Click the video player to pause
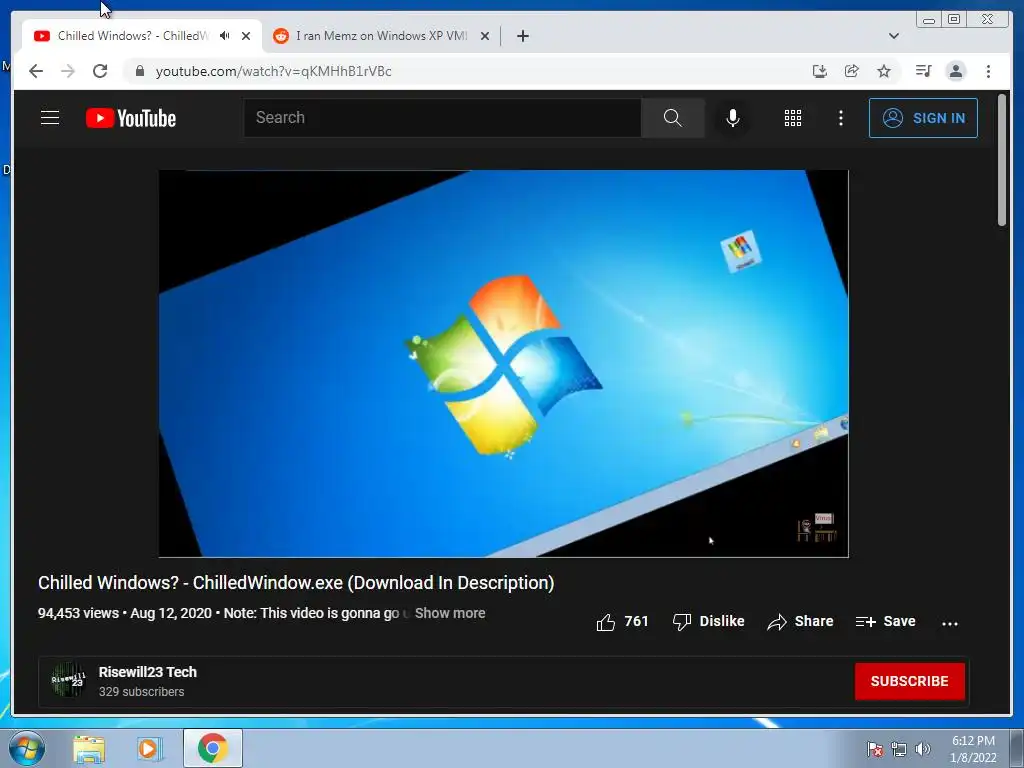The width and height of the screenshot is (1024, 768). 504,364
